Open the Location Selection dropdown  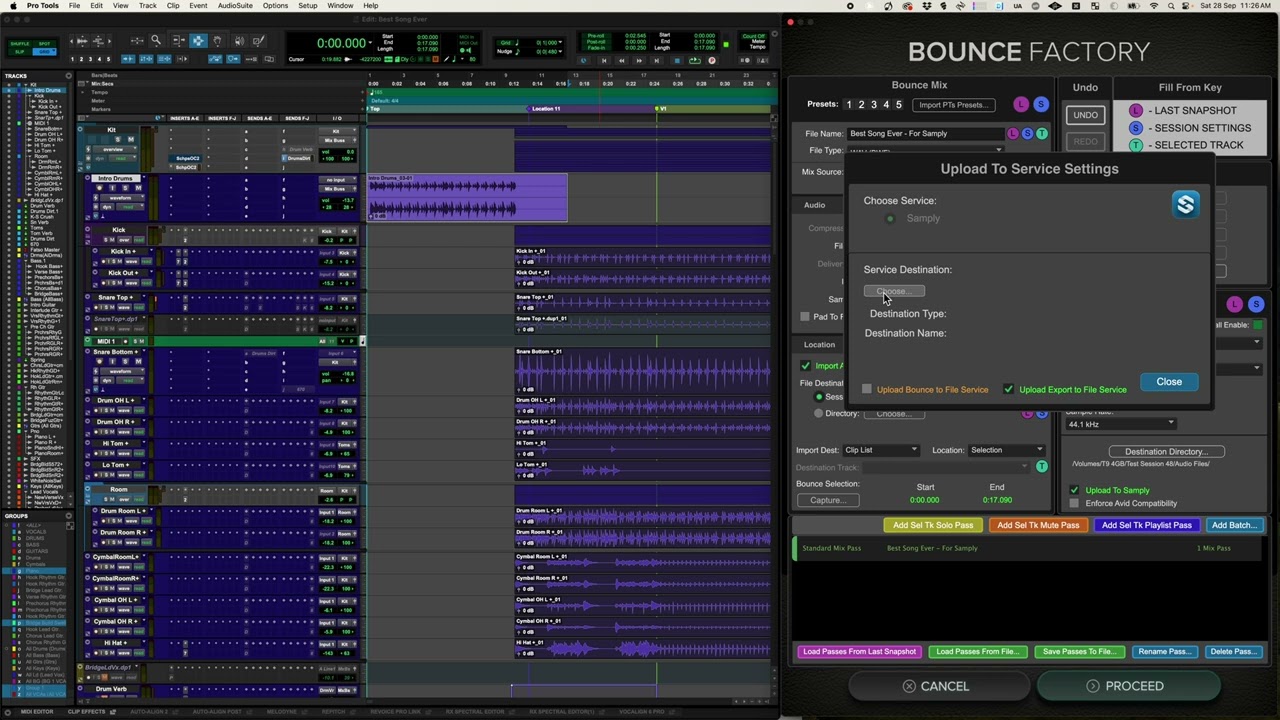tap(1007, 450)
